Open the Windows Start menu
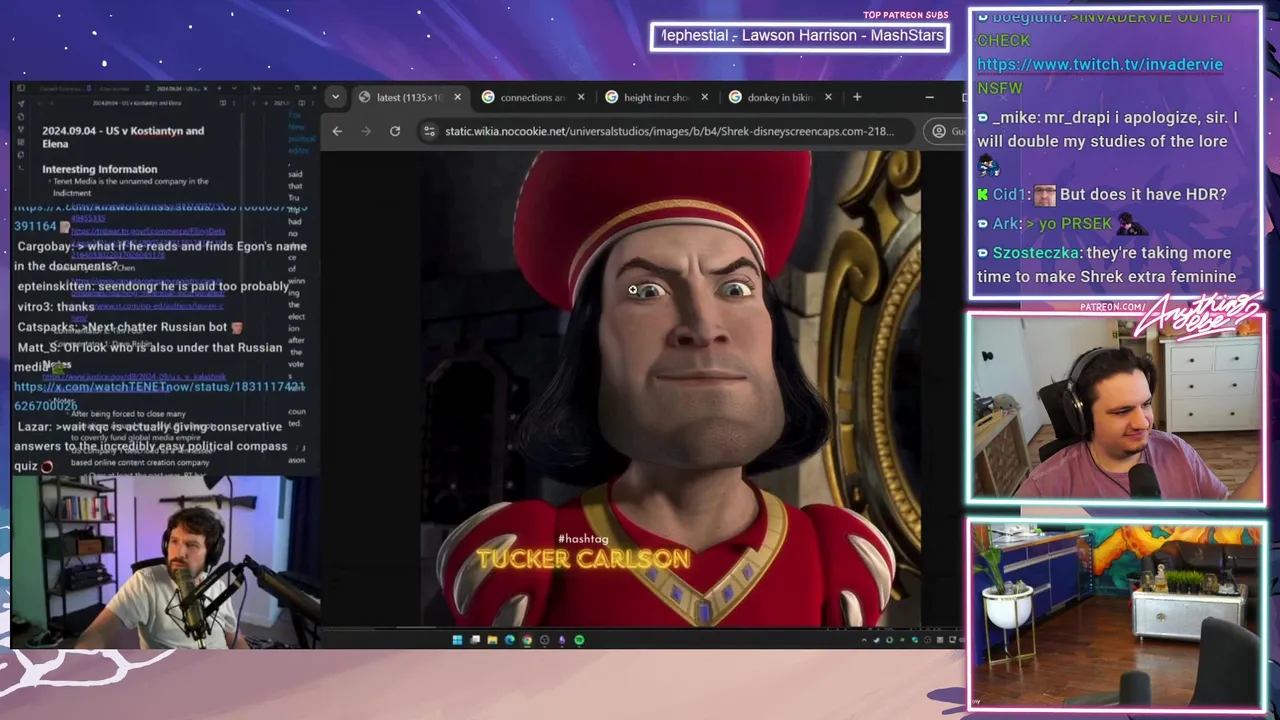 457,640
